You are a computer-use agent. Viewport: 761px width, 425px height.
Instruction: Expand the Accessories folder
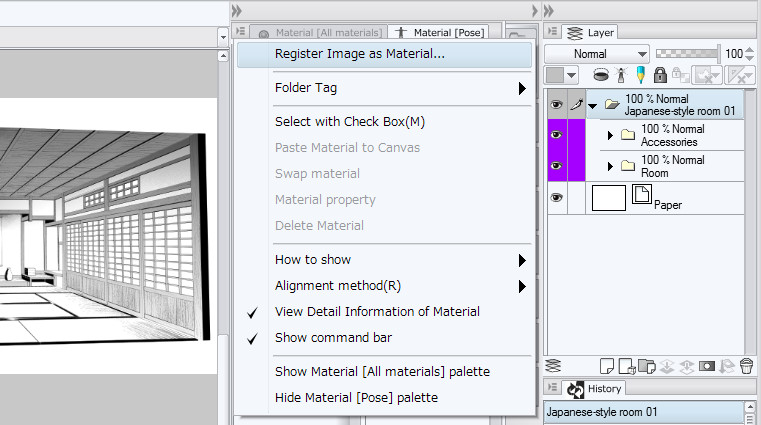click(611, 135)
